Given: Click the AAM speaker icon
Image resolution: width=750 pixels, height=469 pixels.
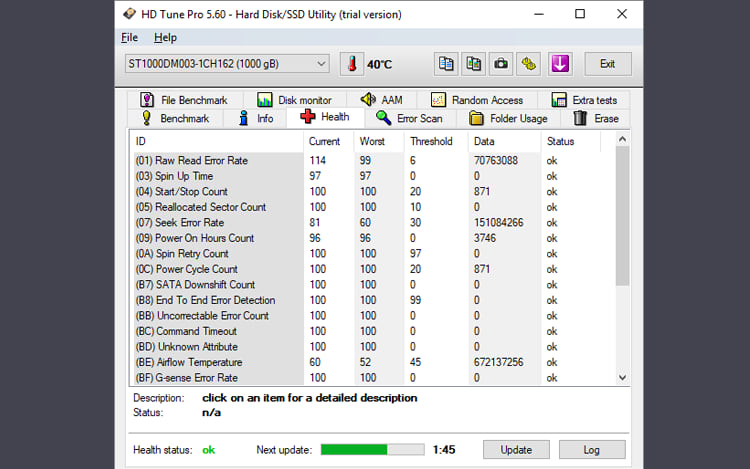Looking at the screenshot, I should coord(368,99).
